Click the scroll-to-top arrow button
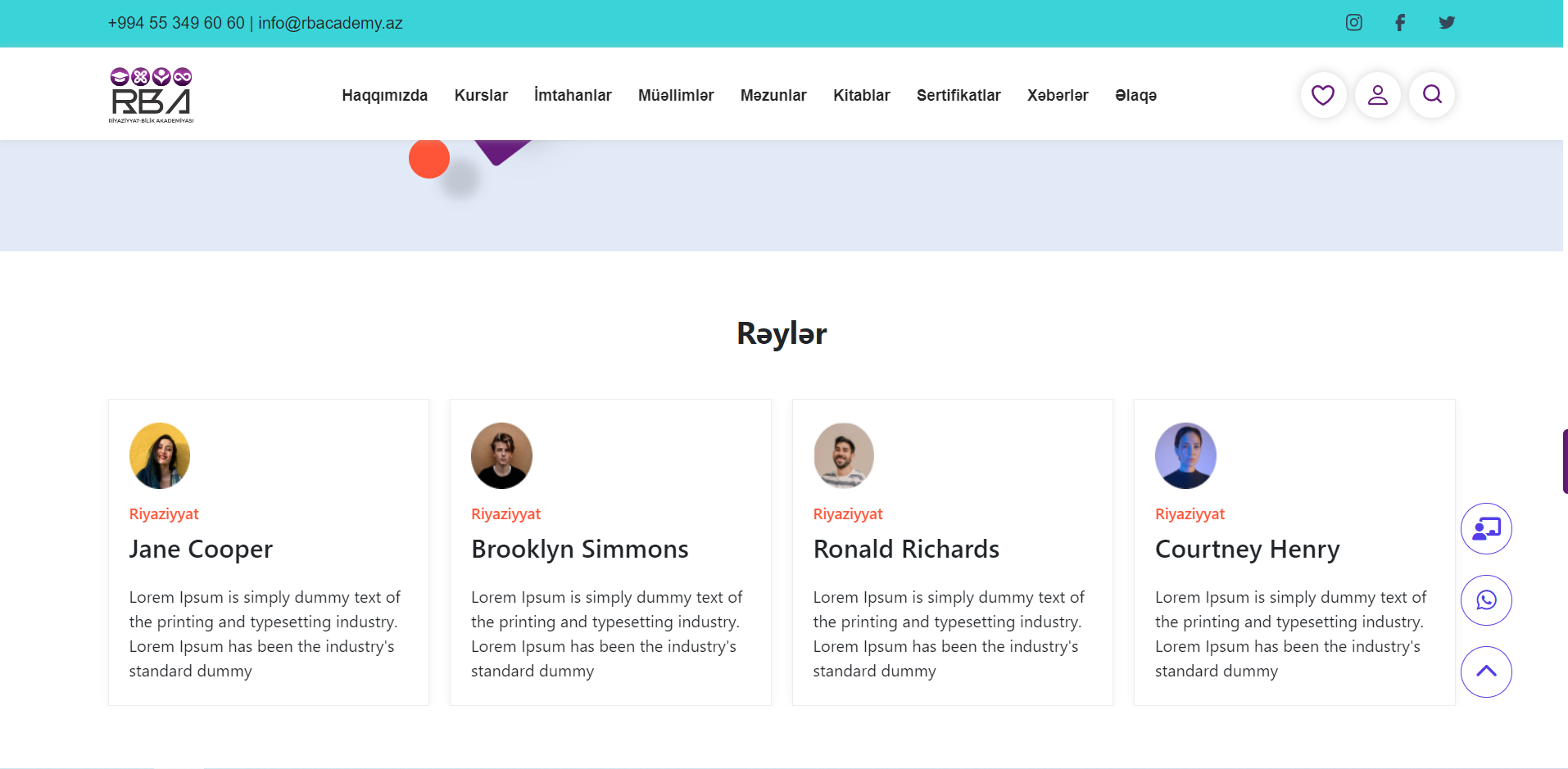Image resolution: width=1568 pixels, height=769 pixels. click(1486, 672)
